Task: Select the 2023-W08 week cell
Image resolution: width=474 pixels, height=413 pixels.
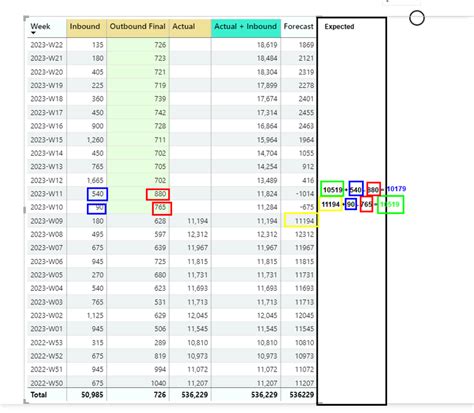Action: click(x=46, y=234)
